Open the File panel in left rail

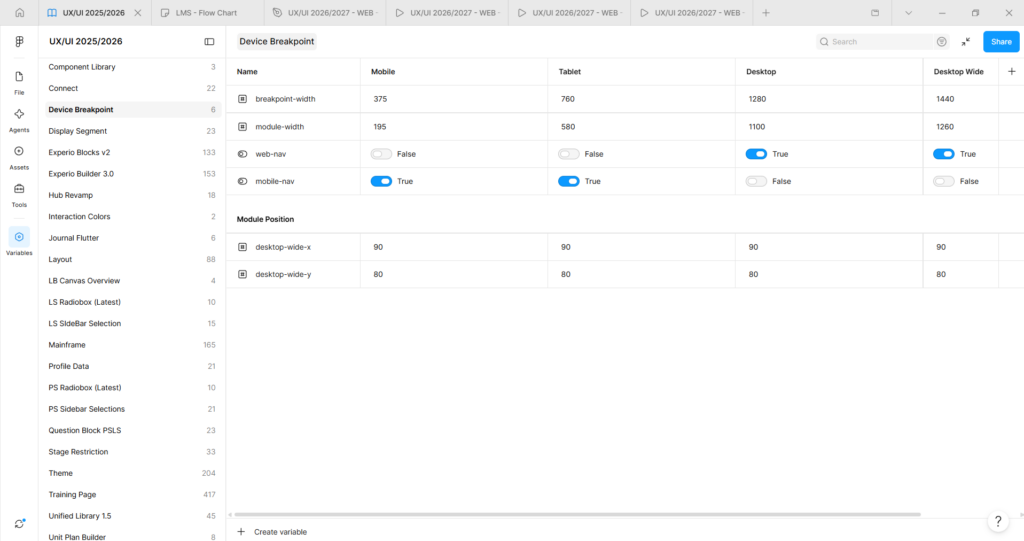click(19, 82)
